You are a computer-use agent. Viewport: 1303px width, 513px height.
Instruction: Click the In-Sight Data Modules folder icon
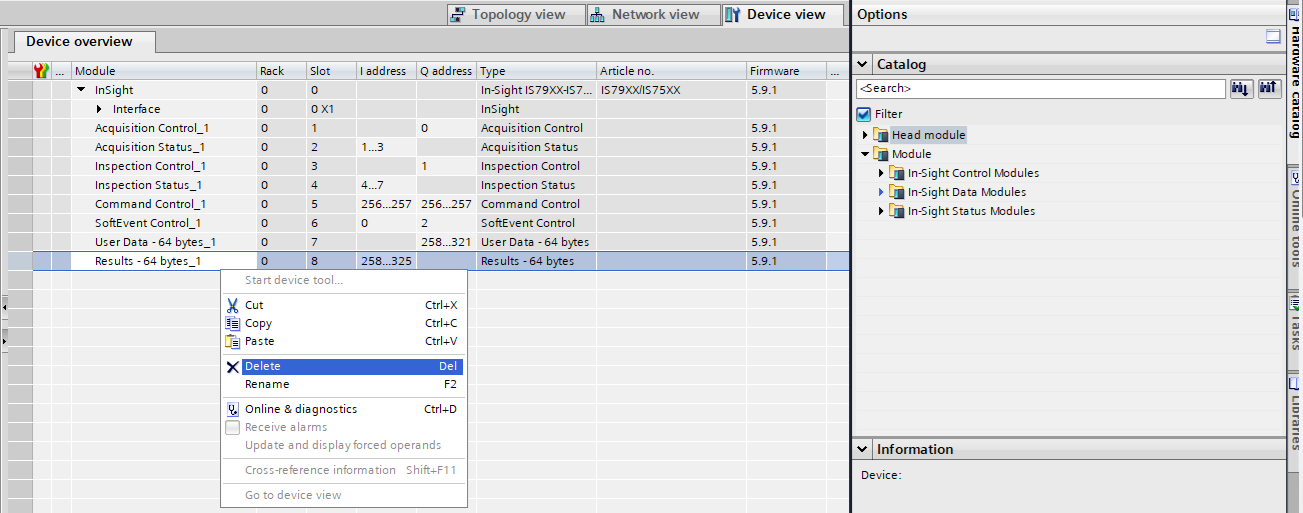897,192
